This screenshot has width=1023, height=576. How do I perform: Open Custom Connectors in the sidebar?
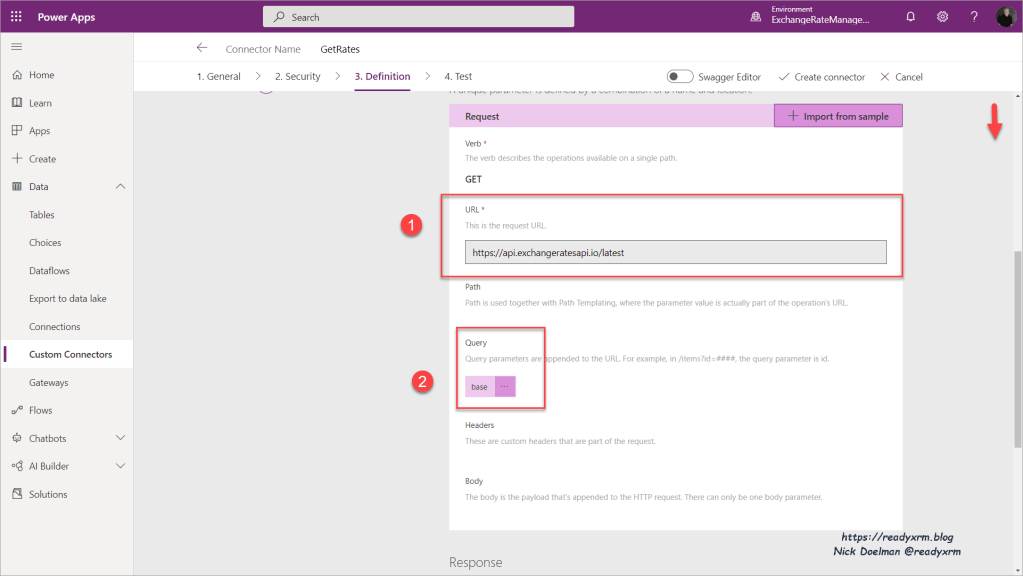pyautogui.click(x=70, y=354)
